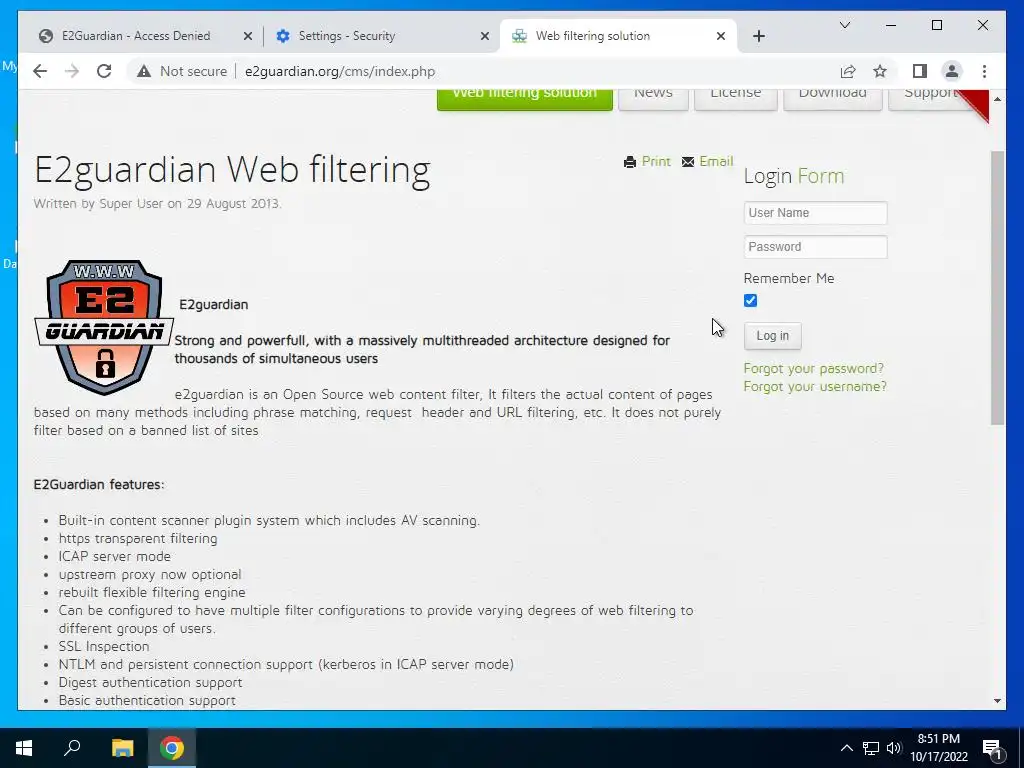Viewport: 1024px width, 768px height.
Task: Share this page via the share icon
Action: tap(848, 71)
